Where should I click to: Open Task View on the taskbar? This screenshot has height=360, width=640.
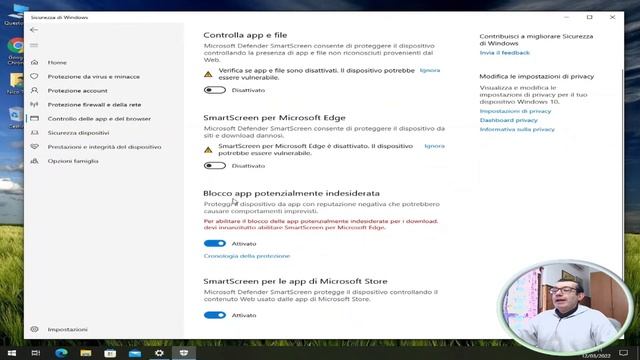point(36,353)
